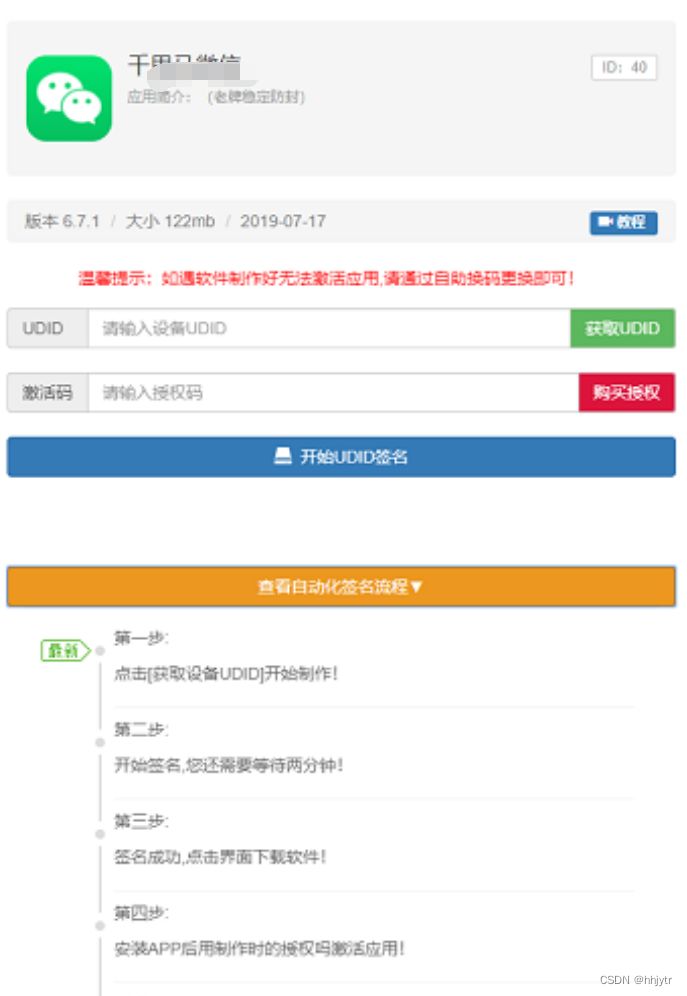The height and width of the screenshot is (996, 687).
Task: Click the red 温馨提示 warning text
Action: point(326,278)
